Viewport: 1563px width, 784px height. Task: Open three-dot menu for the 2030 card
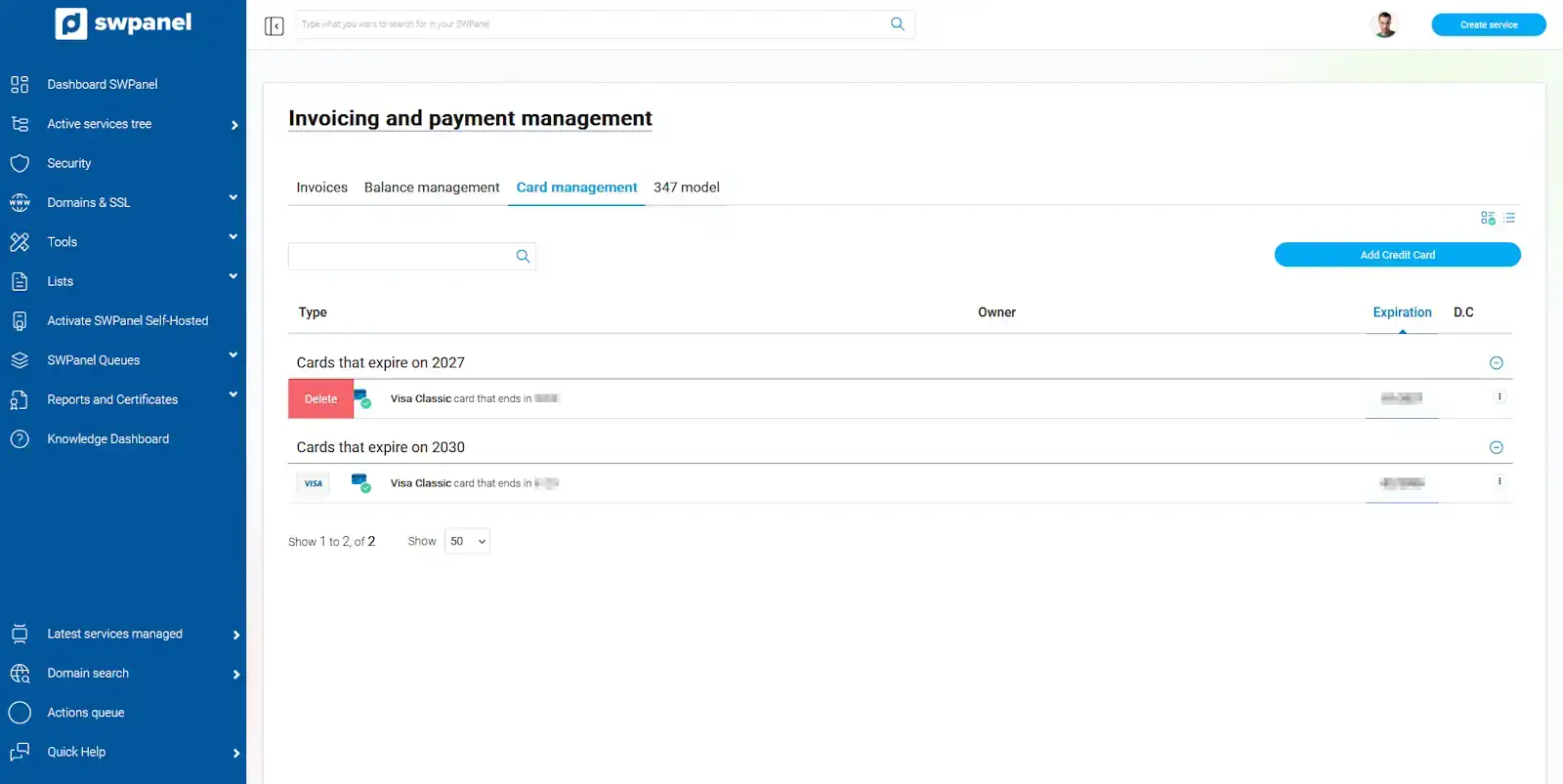click(1500, 481)
